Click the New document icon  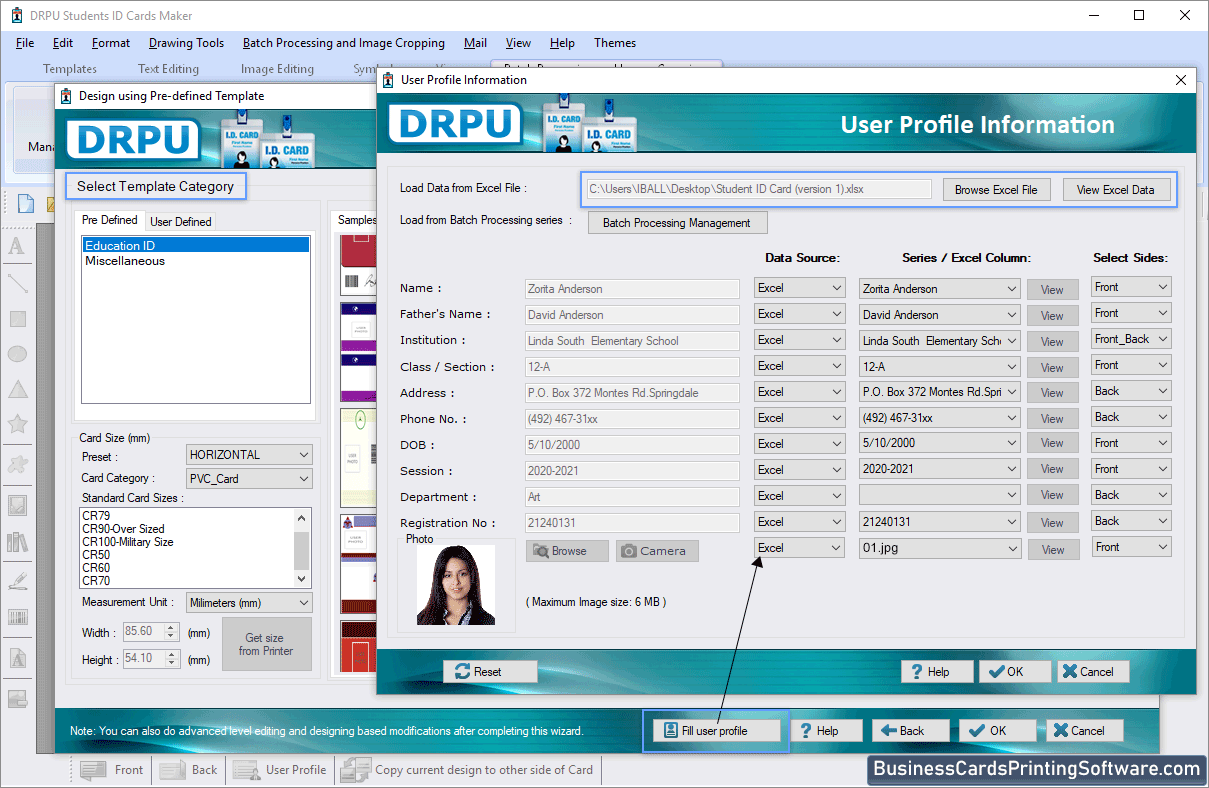coord(26,204)
